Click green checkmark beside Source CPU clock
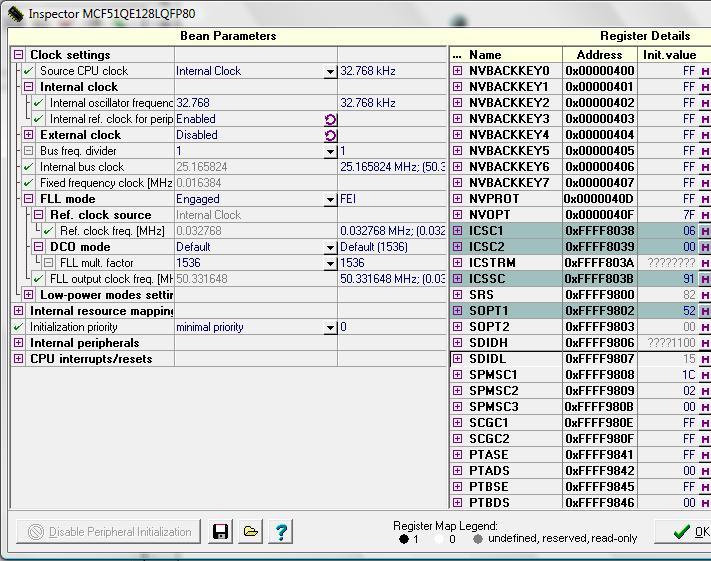711x561 pixels. pyautogui.click(x=29, y=71)
